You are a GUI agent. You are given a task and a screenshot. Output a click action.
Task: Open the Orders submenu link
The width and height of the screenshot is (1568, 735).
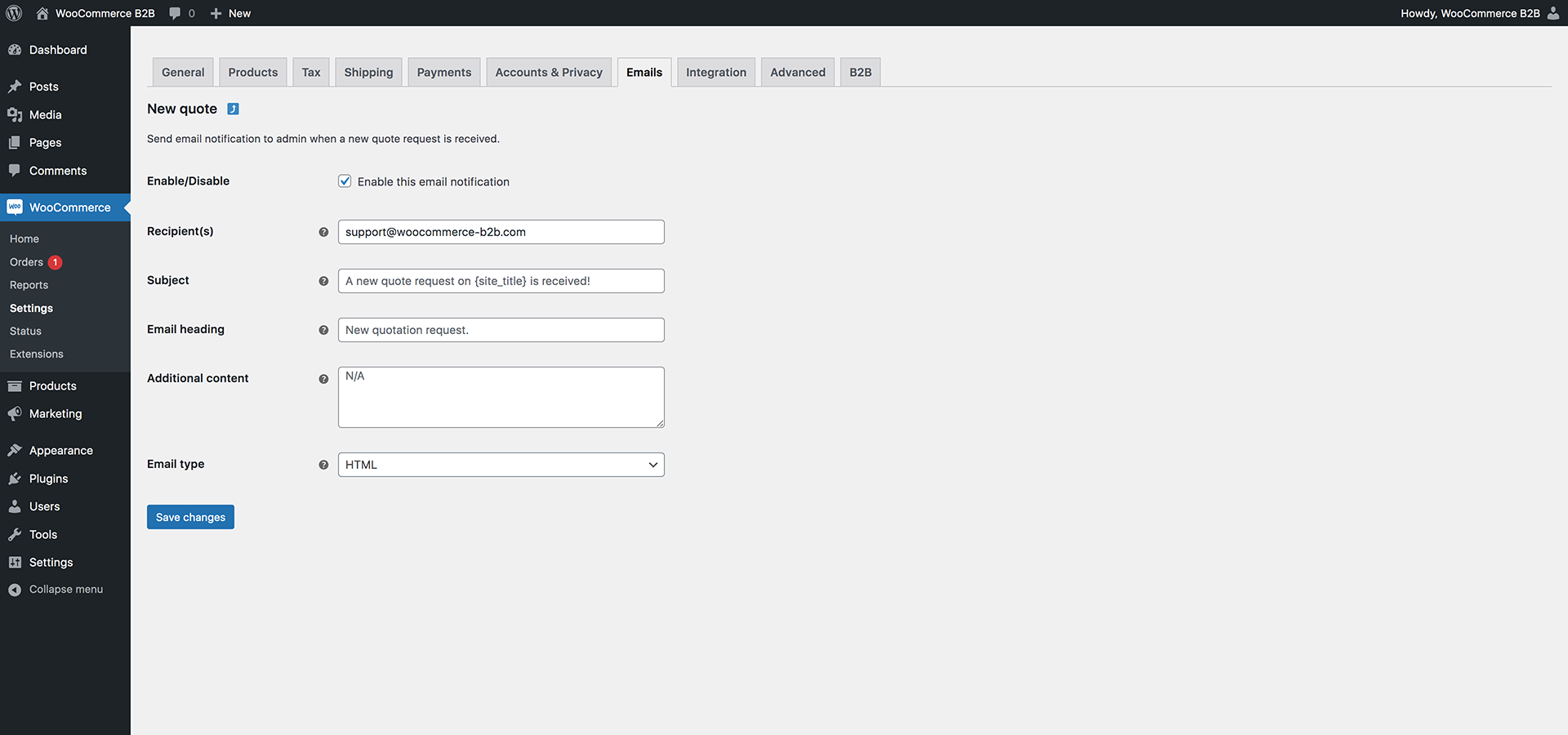pyautogui.click(x=26, y=262)
